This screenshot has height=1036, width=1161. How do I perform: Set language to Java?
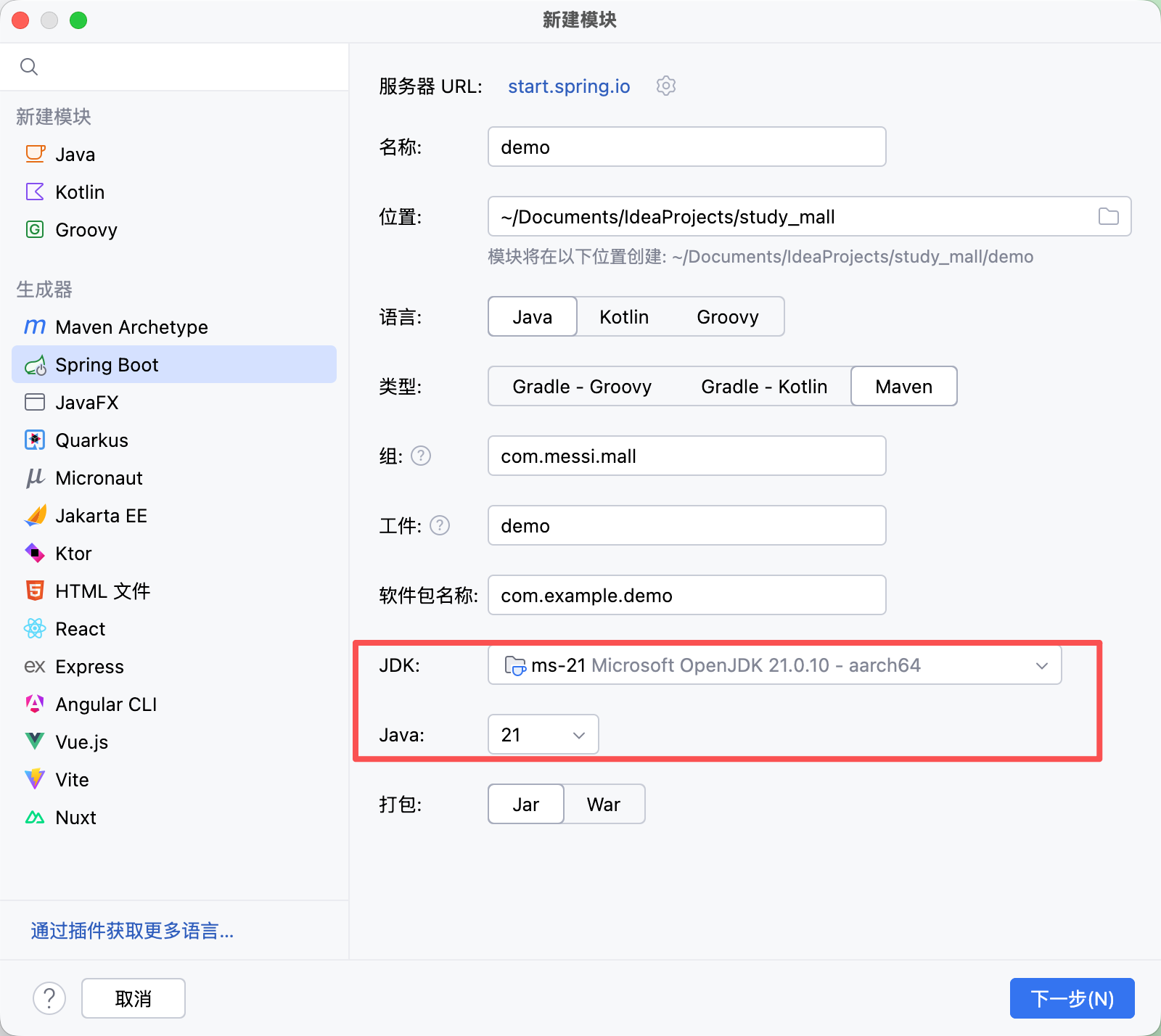(x=533, y=316)
